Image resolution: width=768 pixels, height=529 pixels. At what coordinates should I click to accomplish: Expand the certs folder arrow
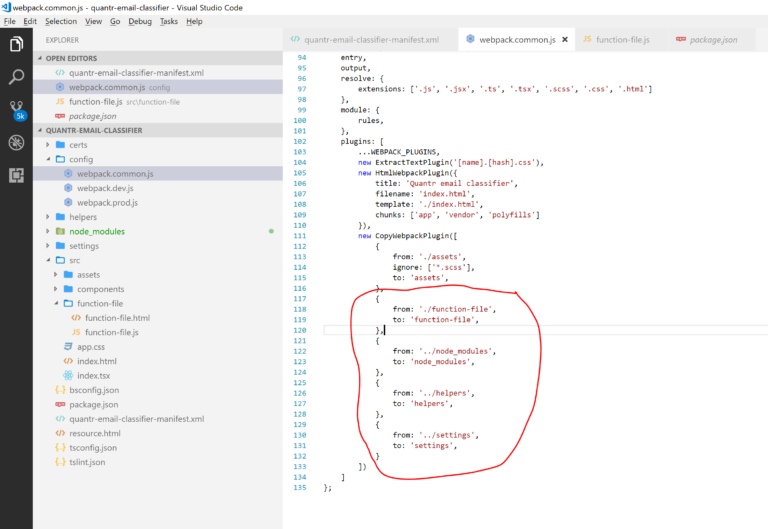click(48, 144)
